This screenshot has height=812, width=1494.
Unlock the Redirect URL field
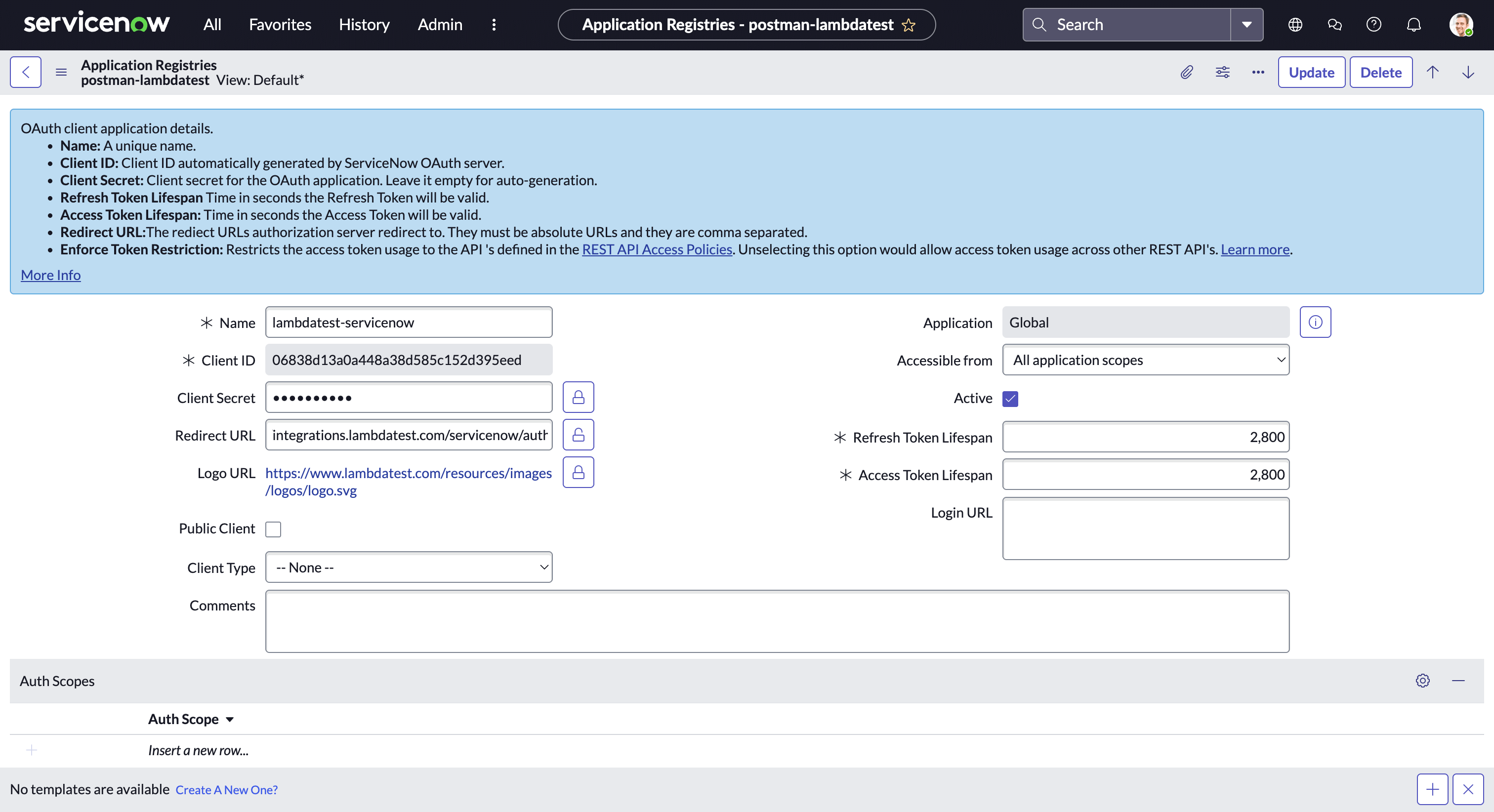pos(578,435)
